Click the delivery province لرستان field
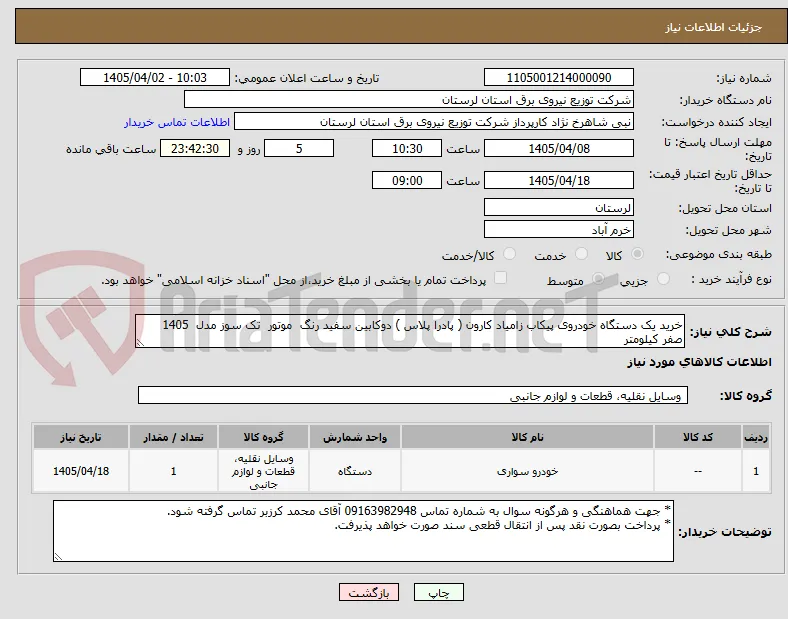The image size is (788, 619). pos(559,207)
